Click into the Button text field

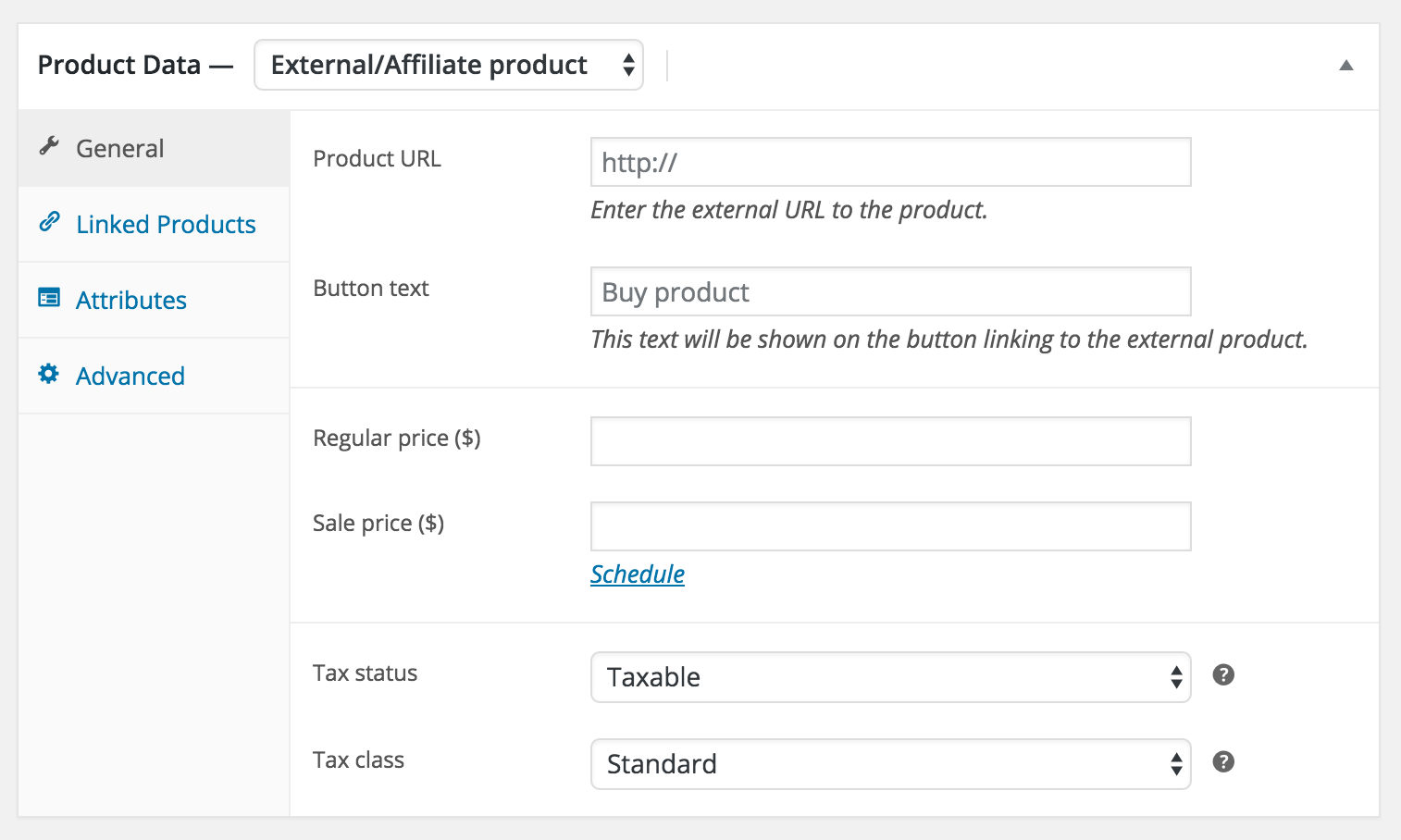(890, 292)
